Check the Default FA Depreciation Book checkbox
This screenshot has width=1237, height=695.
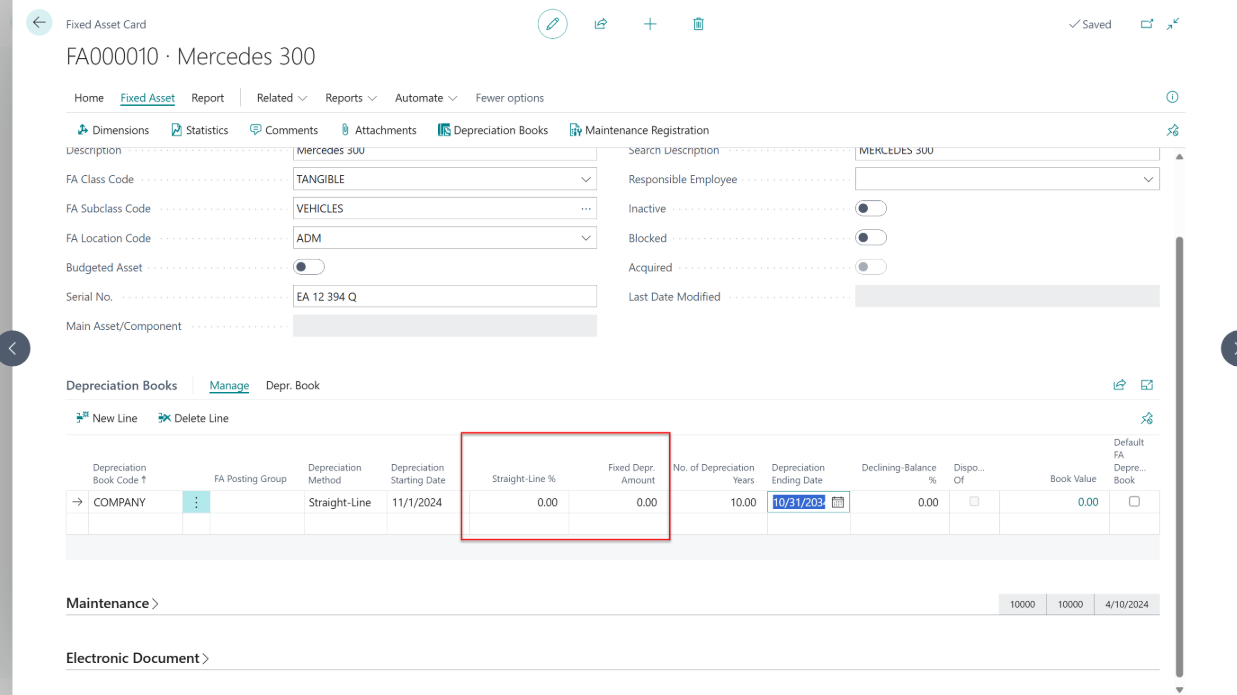pos(1134,502)
